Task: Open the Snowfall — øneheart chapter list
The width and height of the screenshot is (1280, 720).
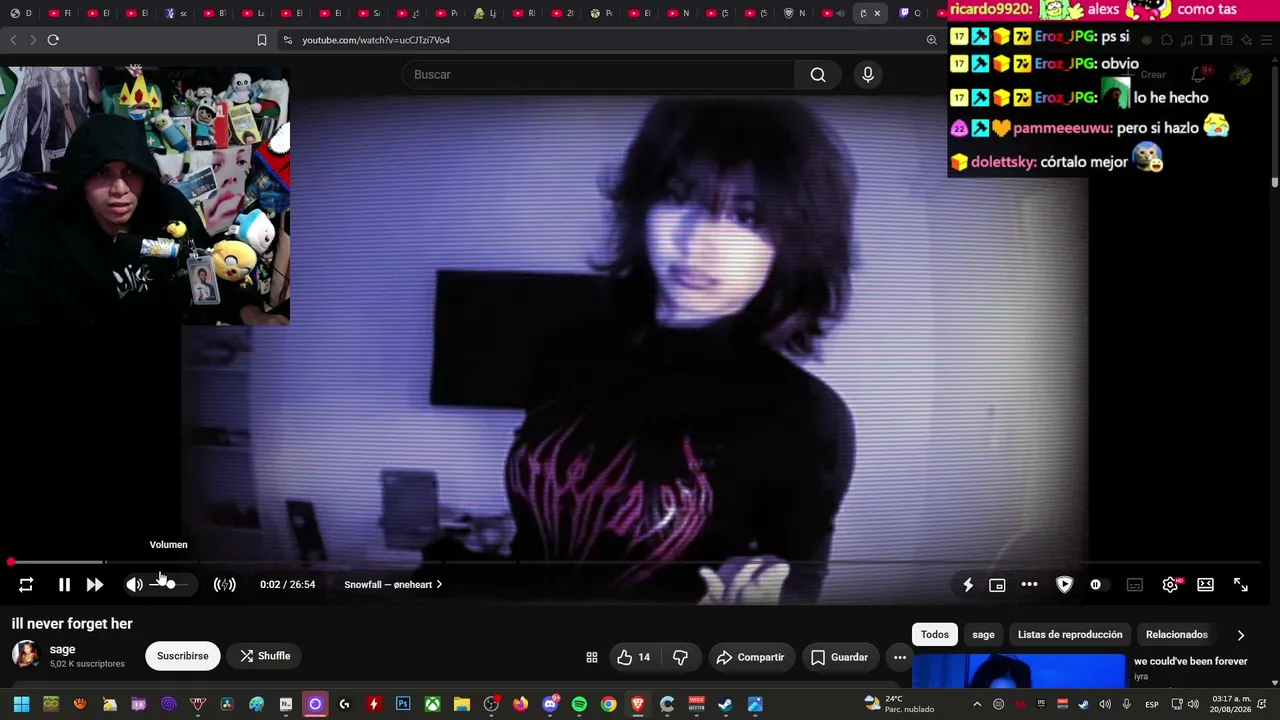Action: 393,585
